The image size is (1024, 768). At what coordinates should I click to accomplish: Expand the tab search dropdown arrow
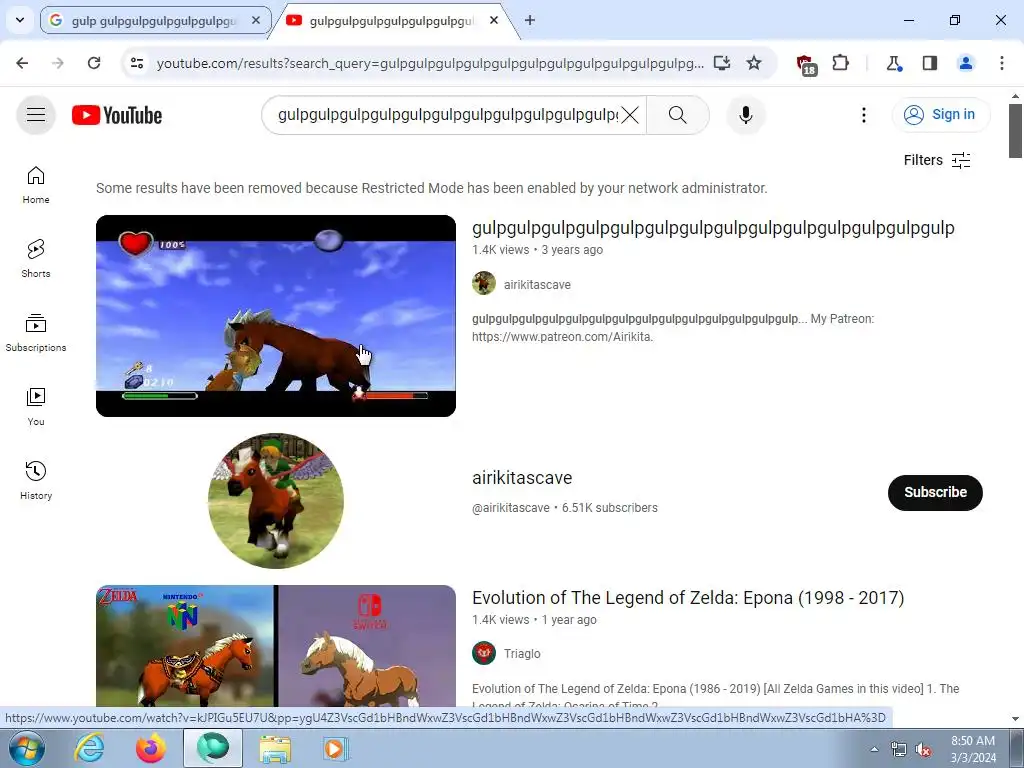click(x=20, y=20)
